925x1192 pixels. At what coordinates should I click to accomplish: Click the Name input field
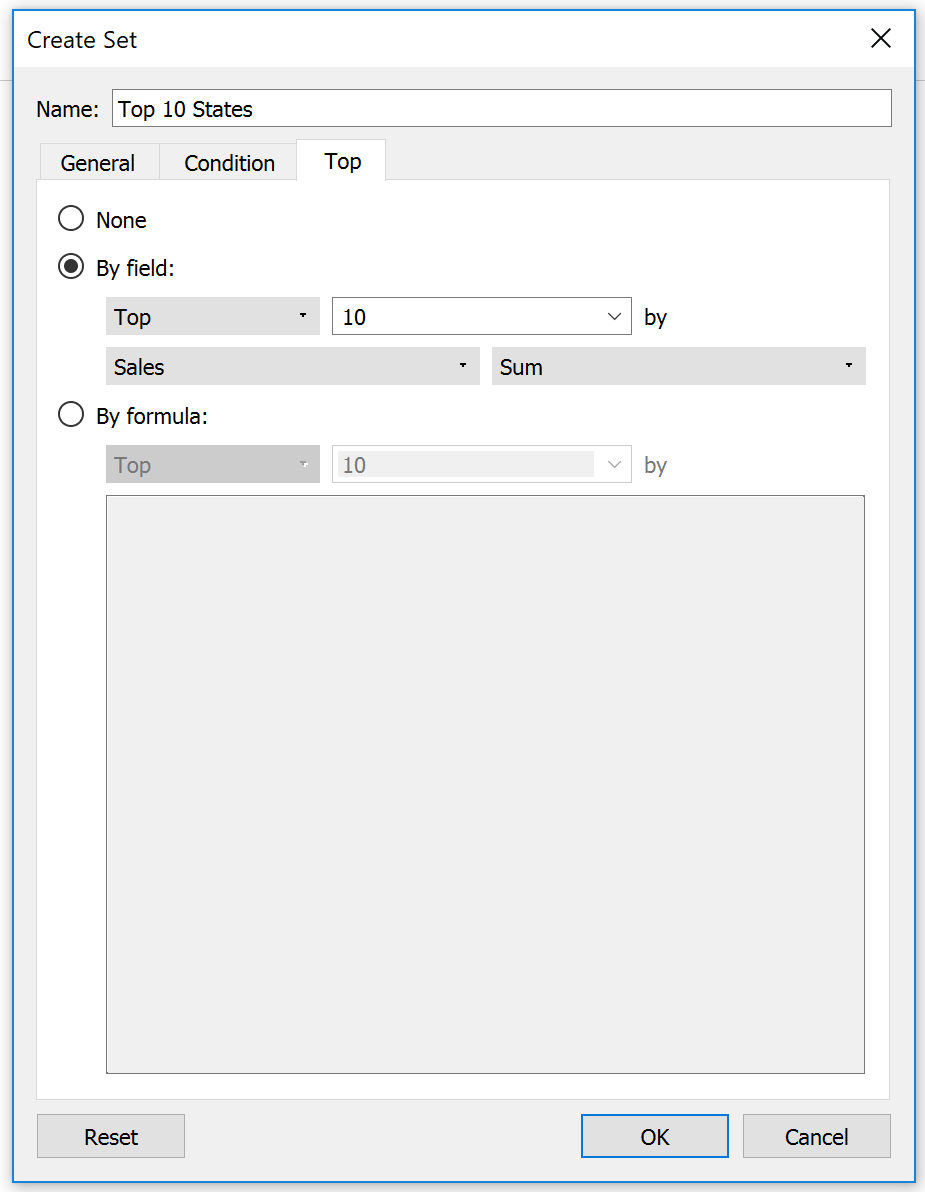click(502, 109)
